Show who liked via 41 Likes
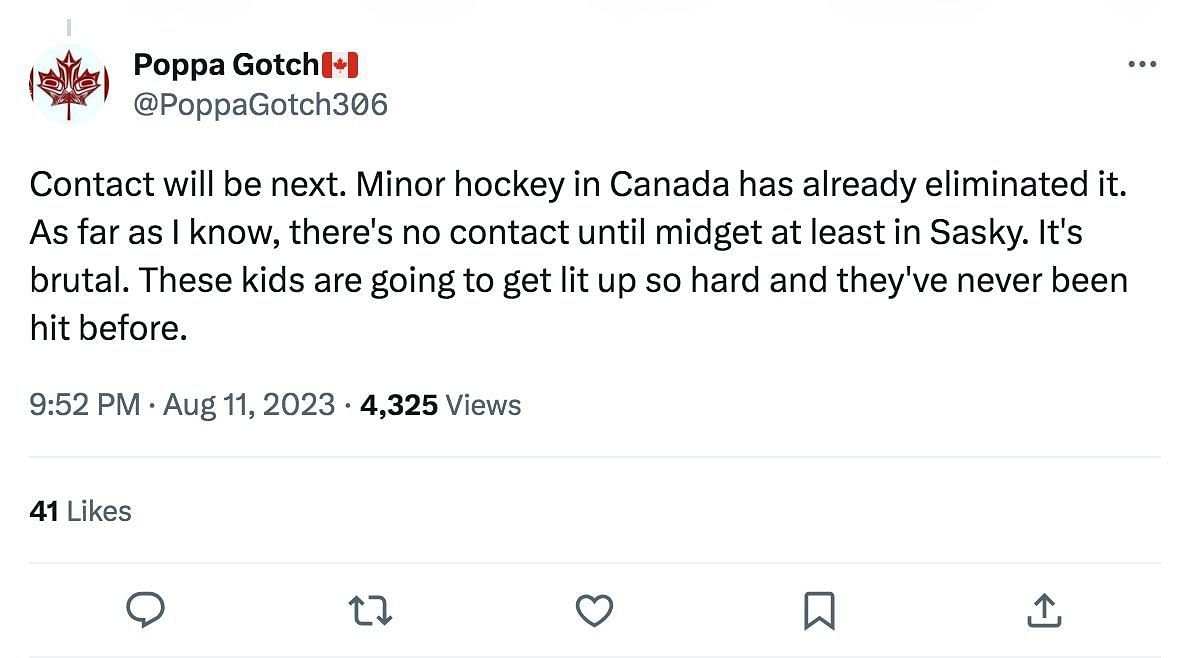 pos(81,511)
